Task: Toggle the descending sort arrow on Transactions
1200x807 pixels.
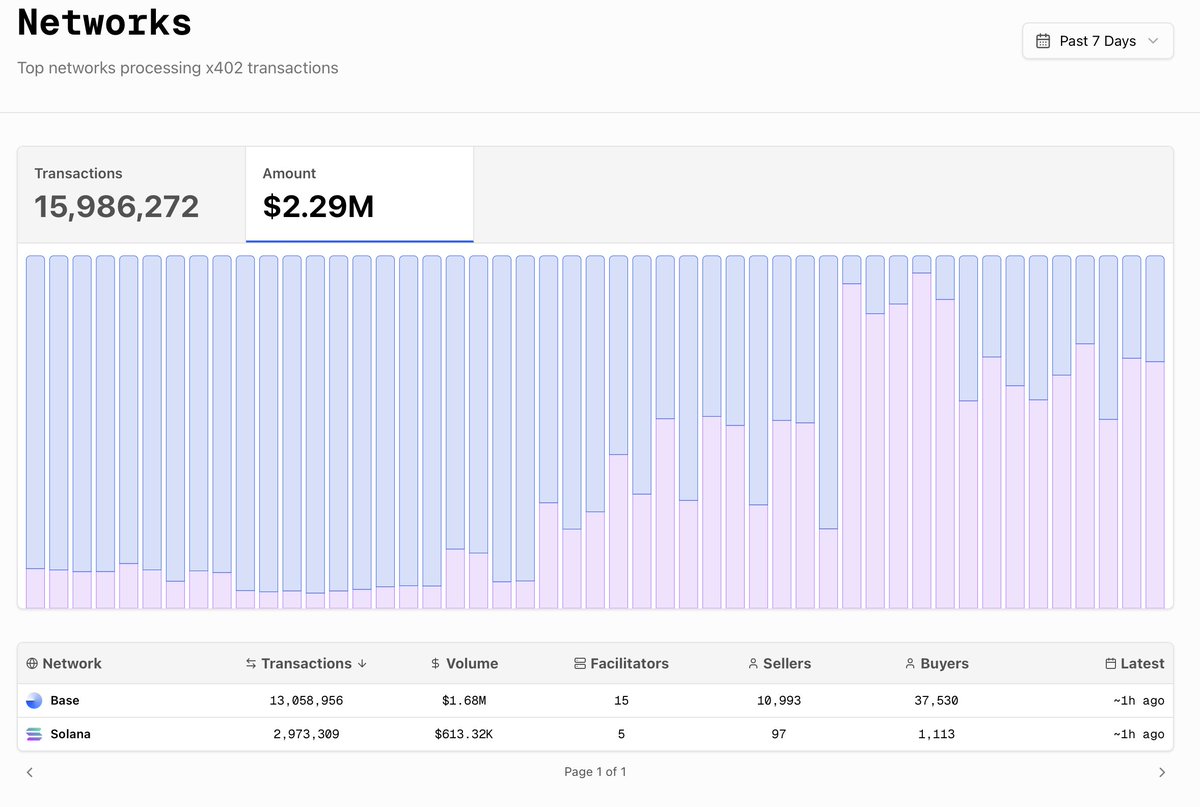Action: point(362,664)
